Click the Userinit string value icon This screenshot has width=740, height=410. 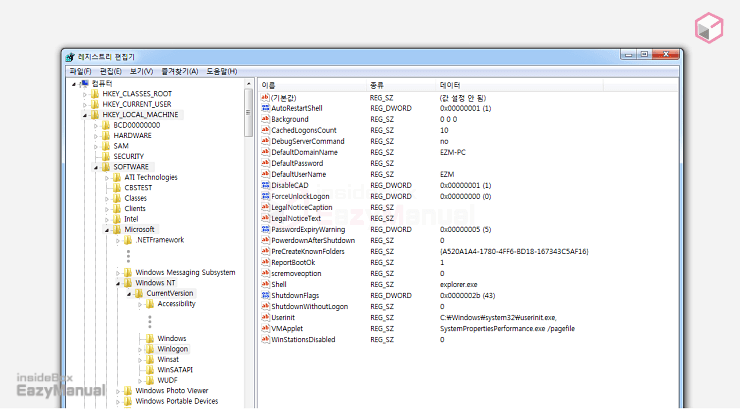(x=265, y=317)
